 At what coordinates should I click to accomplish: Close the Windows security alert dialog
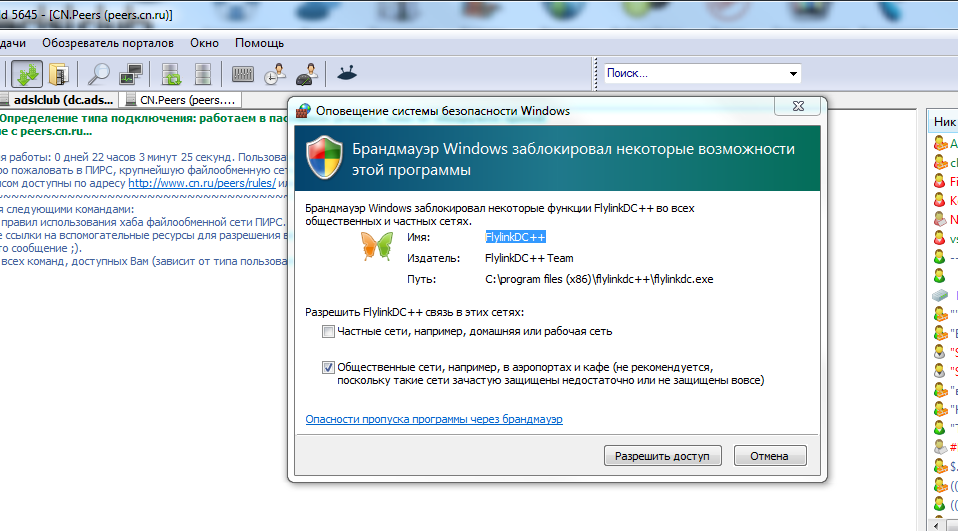[798, 106]
